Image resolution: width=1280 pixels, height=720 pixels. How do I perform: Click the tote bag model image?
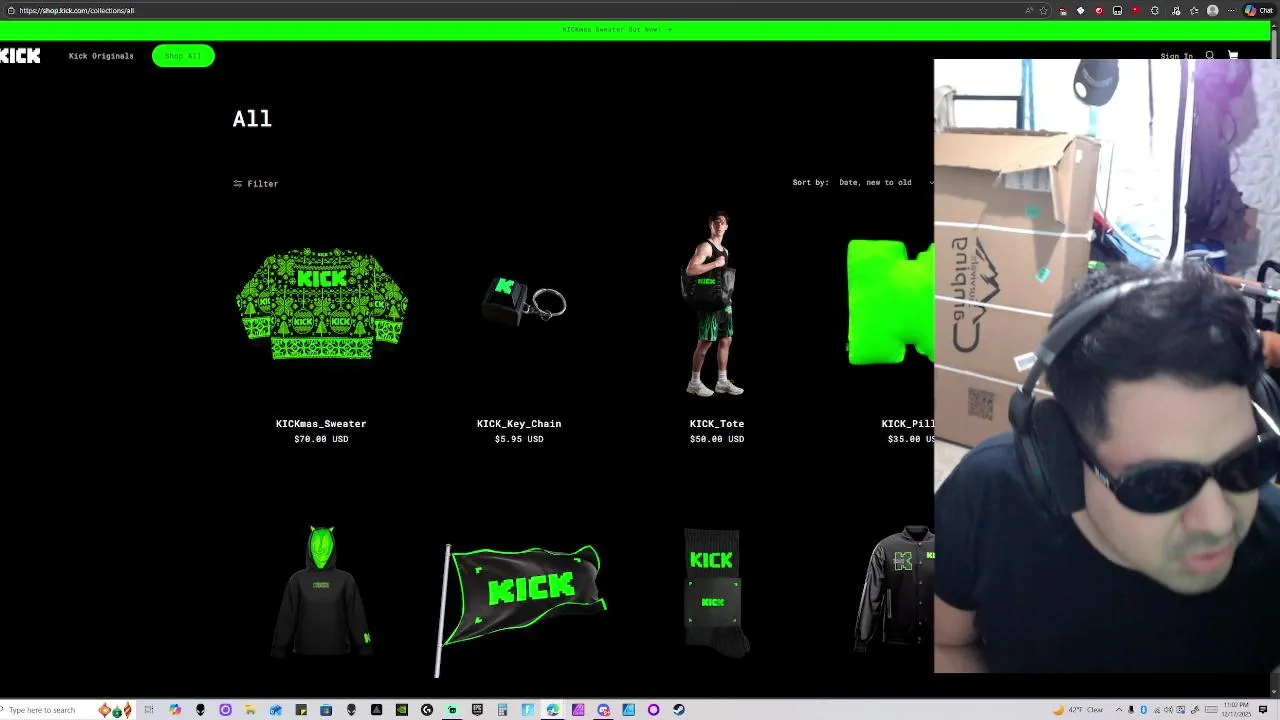coord(716,304)
